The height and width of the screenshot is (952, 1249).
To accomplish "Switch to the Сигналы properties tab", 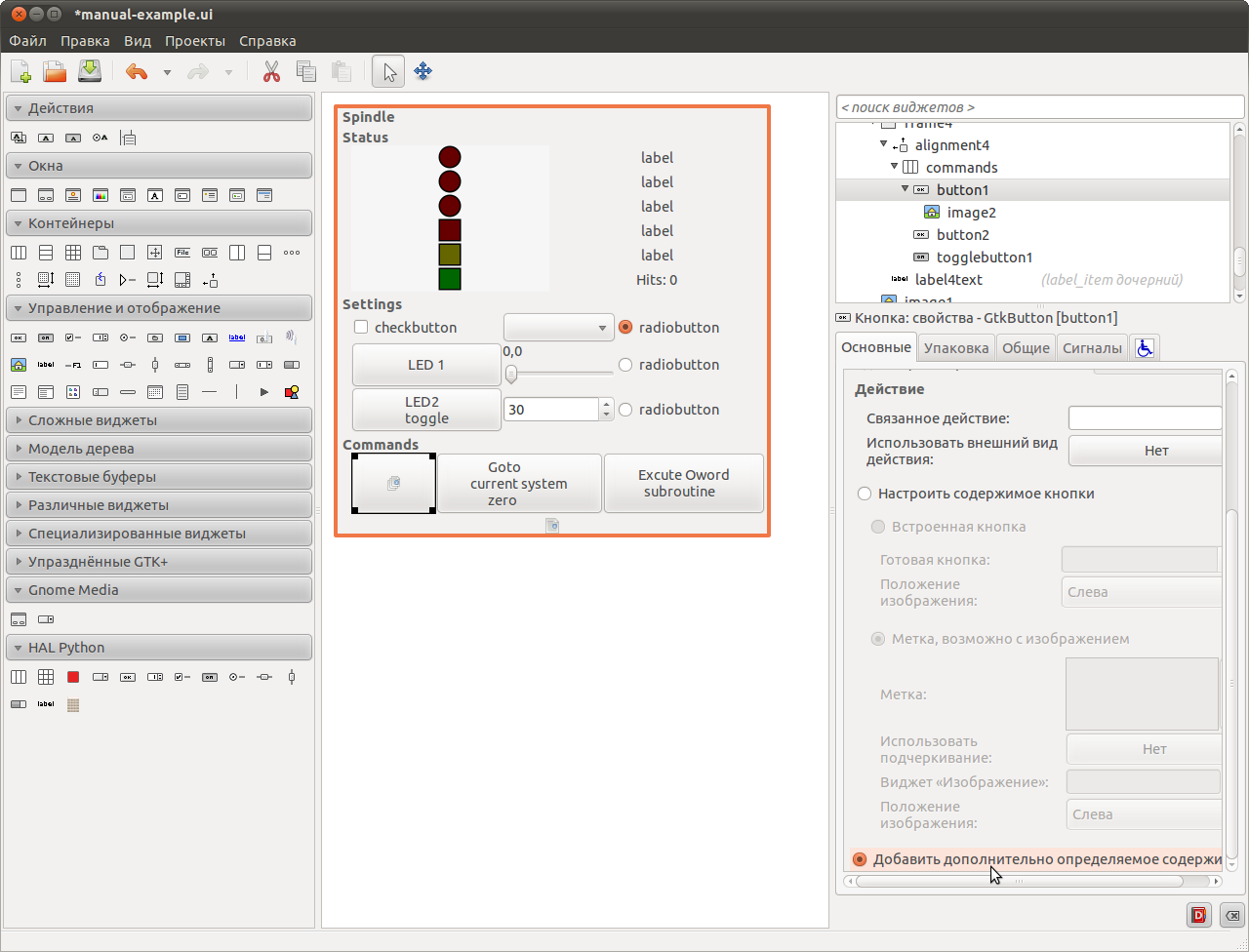I will (x=1092, y=347).
